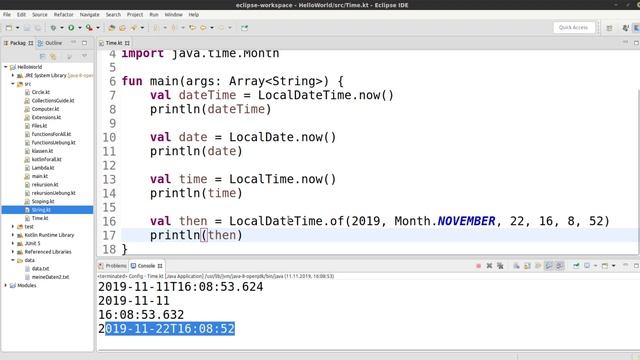Open the Source menu
The width and height of the screenshot is (640, 360).
[x=40, y=14]
